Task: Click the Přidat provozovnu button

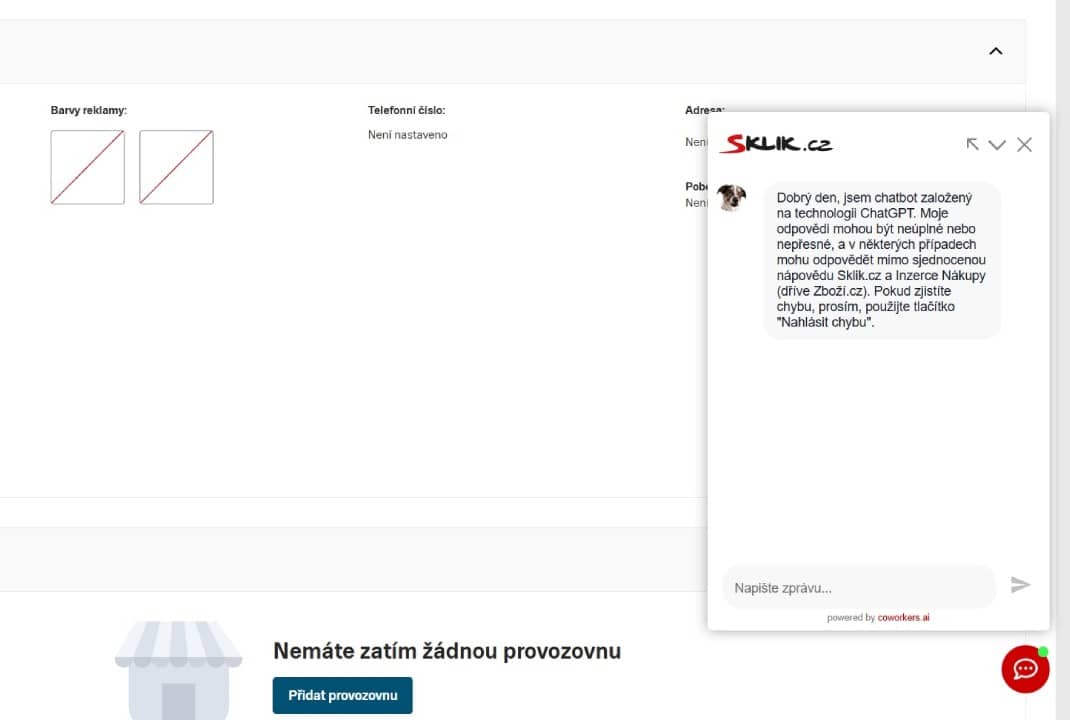Action: (x=342, y=695)
